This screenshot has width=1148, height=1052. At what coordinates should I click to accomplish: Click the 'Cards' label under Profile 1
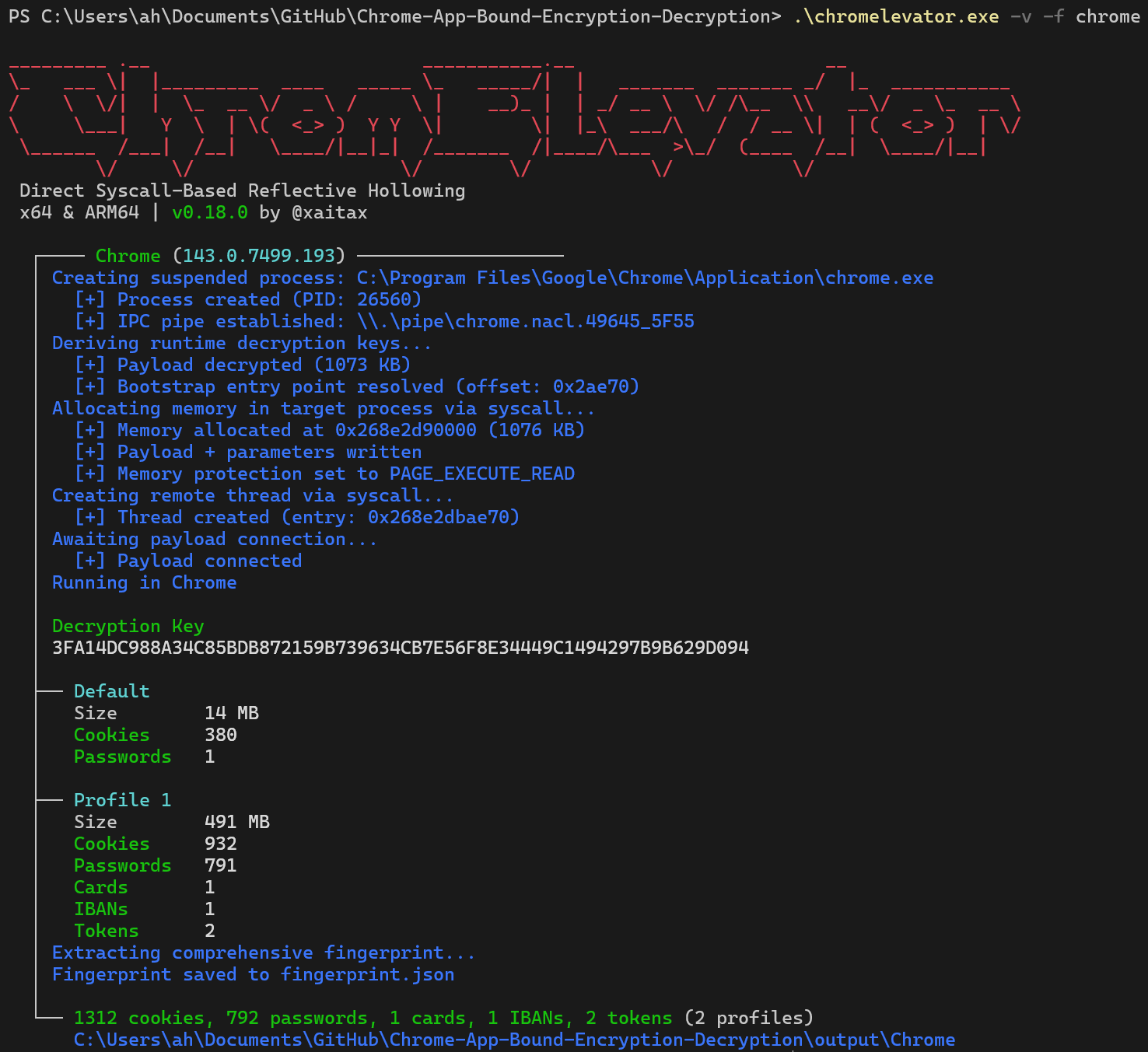101,887
